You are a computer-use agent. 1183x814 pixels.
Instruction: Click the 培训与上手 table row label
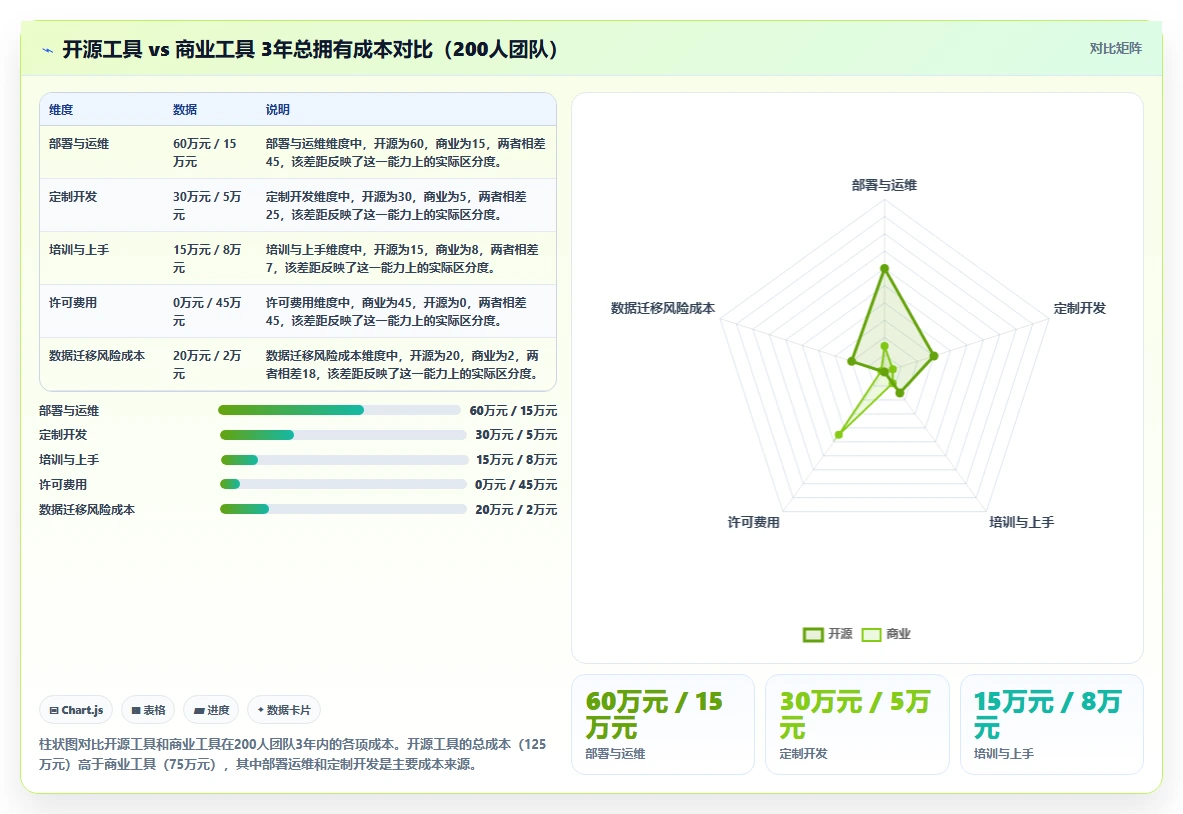[79, 250]
